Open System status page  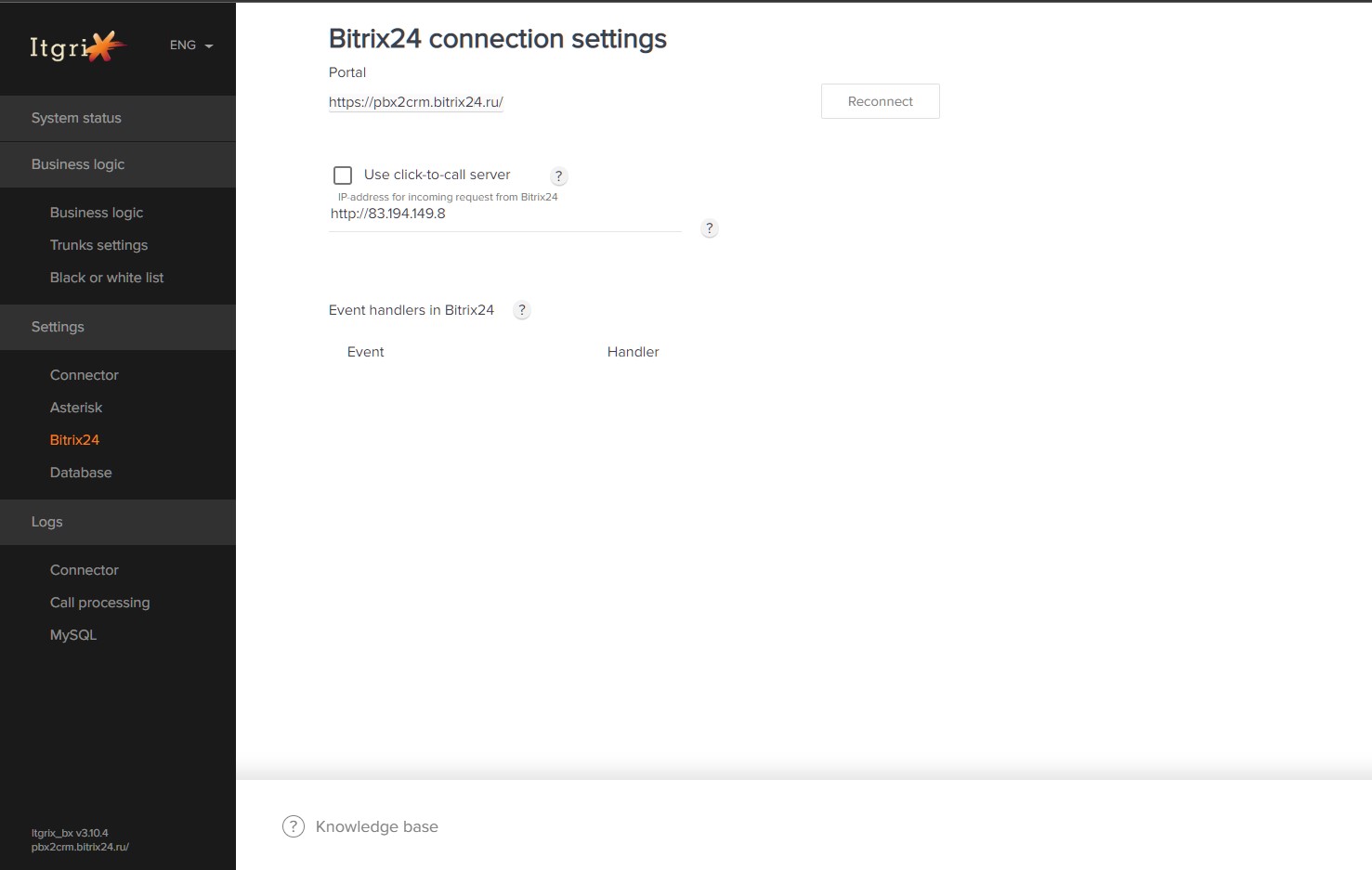[x=118, y=118]
